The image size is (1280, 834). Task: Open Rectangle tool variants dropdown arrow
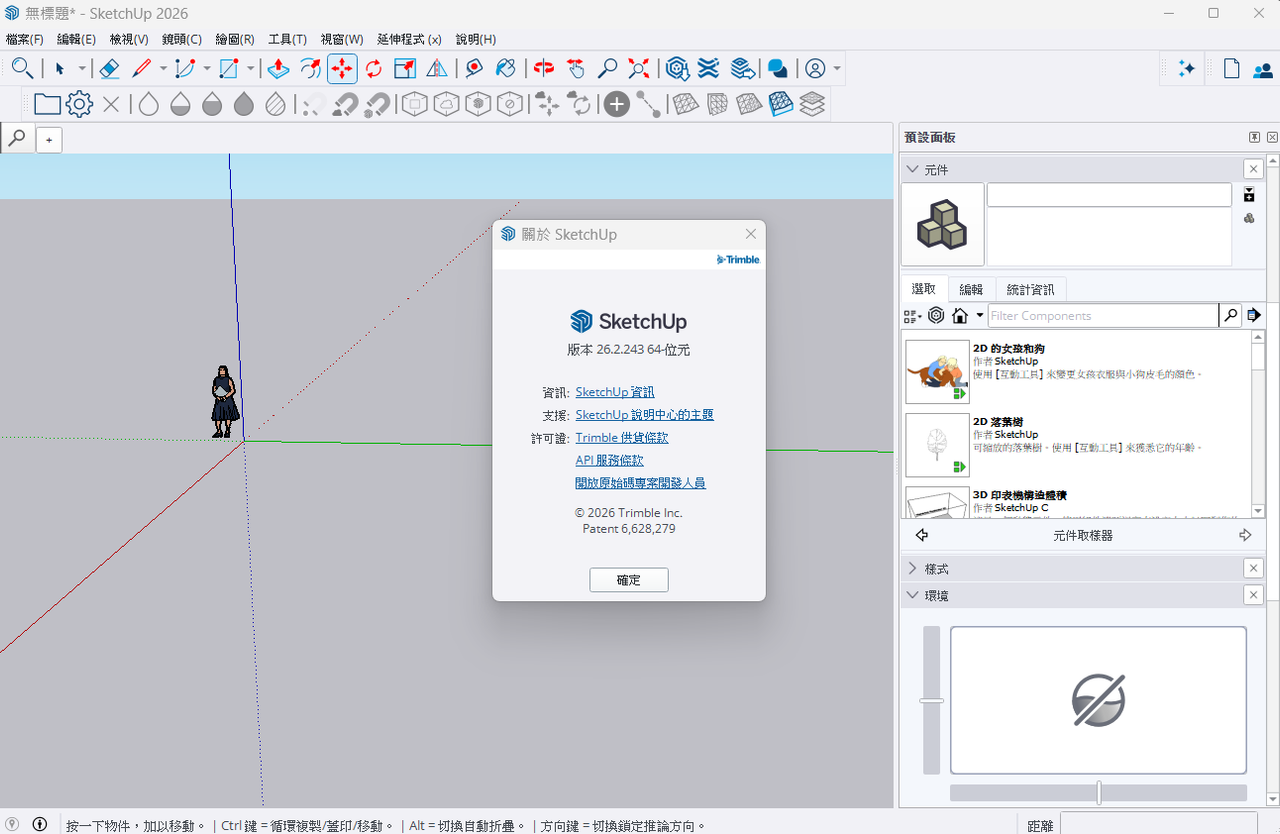tap(251, 69)
